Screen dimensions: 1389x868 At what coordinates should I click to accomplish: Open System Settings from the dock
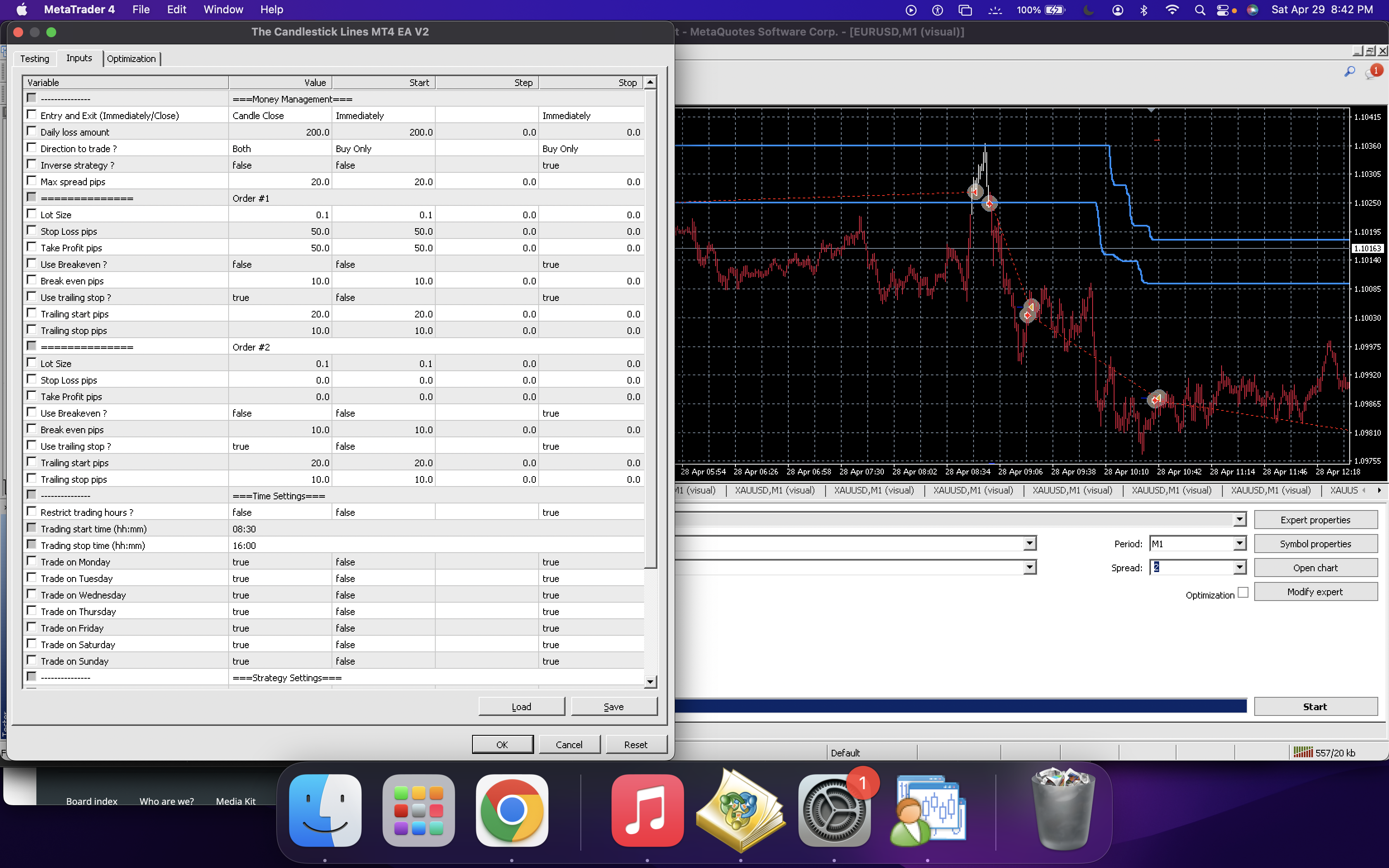834,810
